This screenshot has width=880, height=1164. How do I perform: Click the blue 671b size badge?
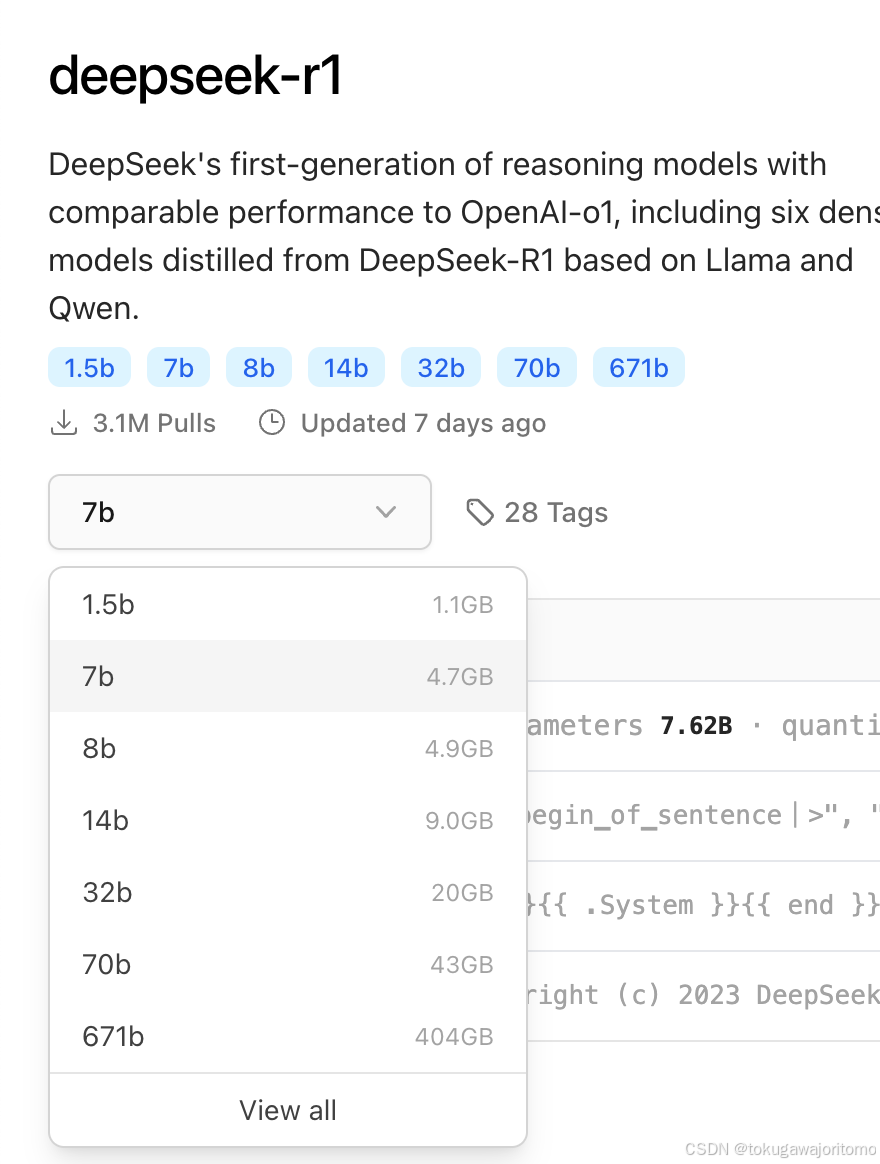click(x=639, y=367)
